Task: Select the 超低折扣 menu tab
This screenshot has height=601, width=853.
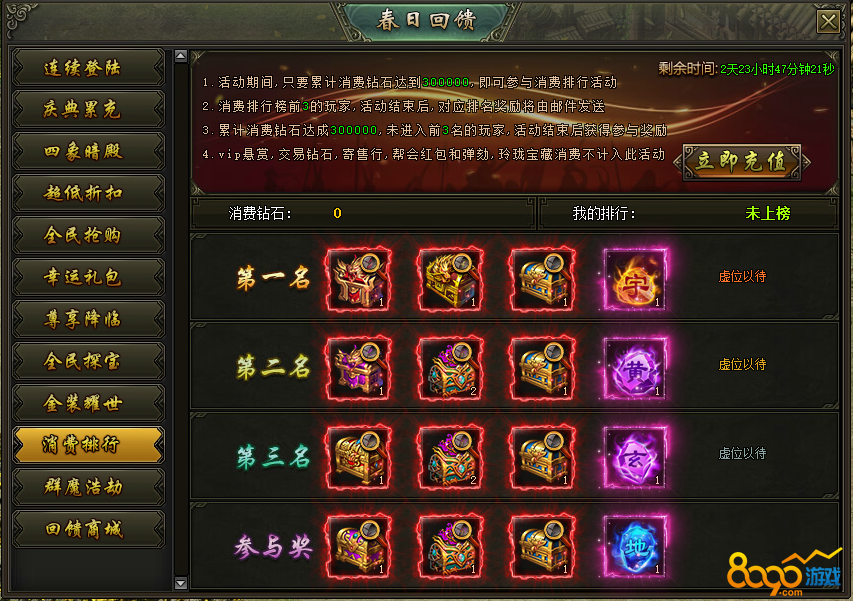Action: pyautogui.click(x=88, y=193)
